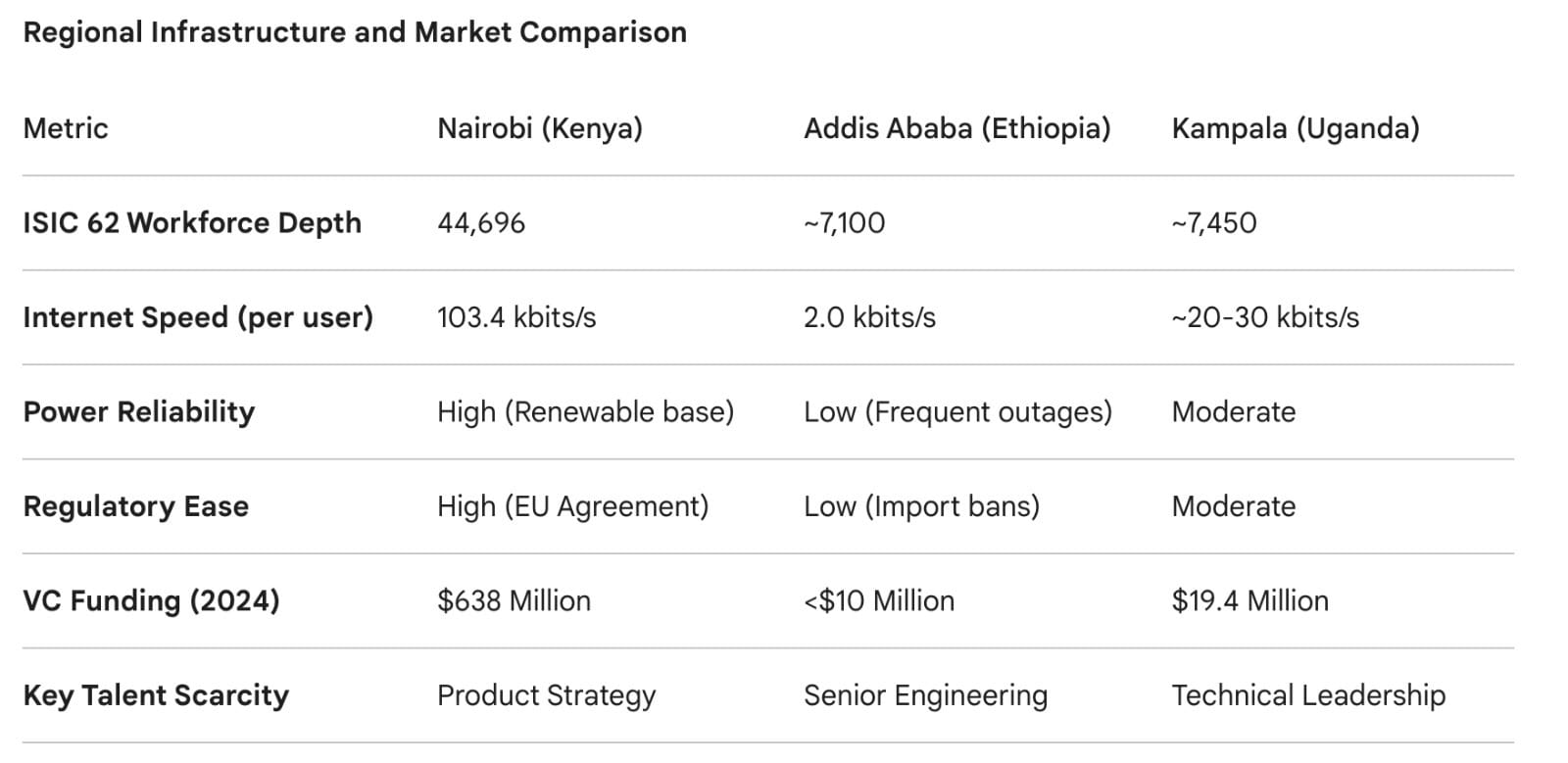Click the 'Regional Infrastructure and Market Comparison' title
Image resolution: width=1568 pixels, height=763 pixels.
355,32
